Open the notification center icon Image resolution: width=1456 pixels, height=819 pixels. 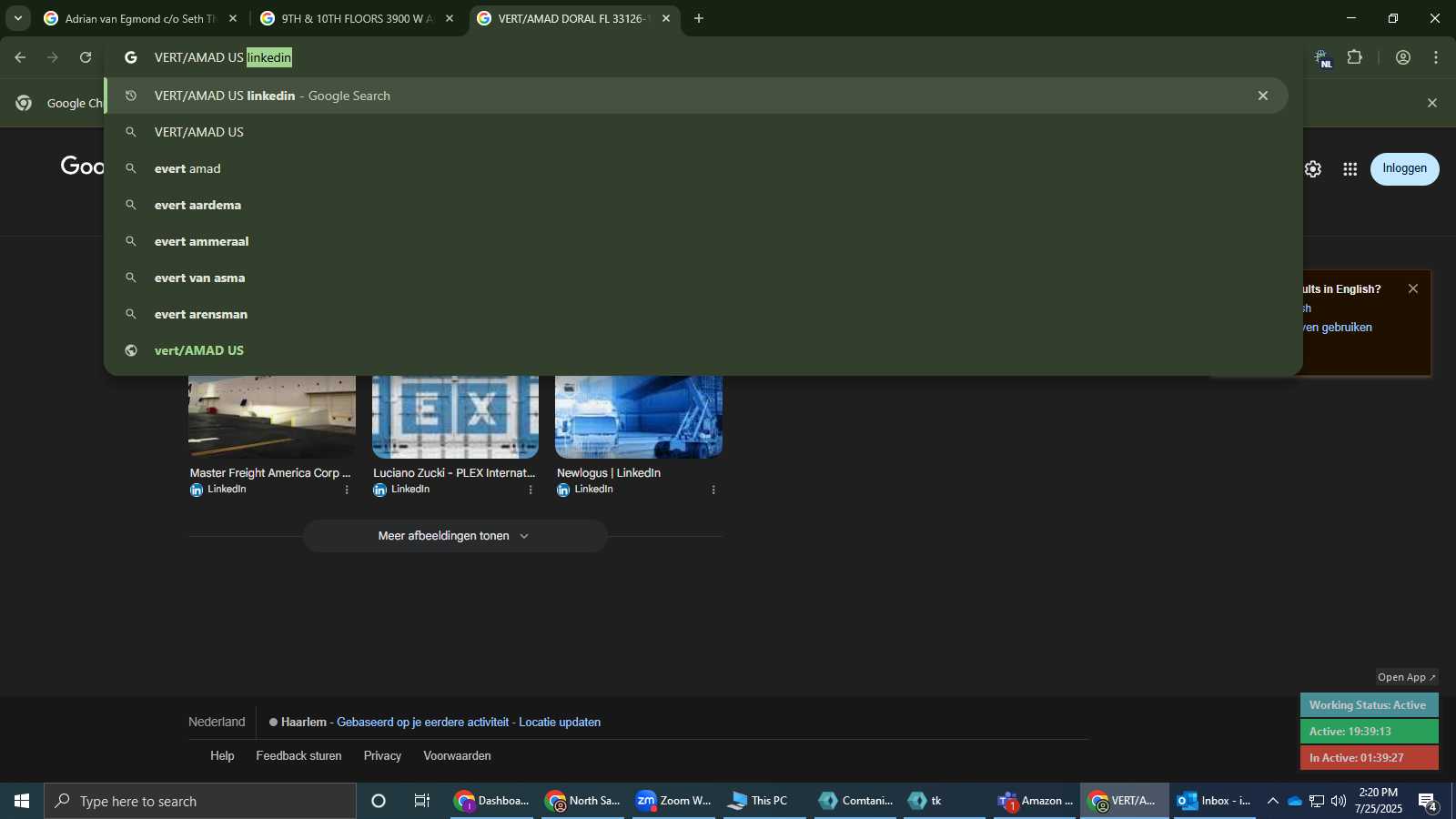pos(1428,802)
